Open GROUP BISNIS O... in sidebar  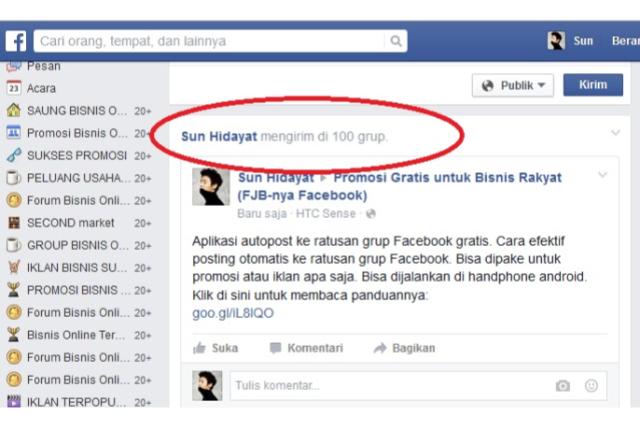coord(79,245)
